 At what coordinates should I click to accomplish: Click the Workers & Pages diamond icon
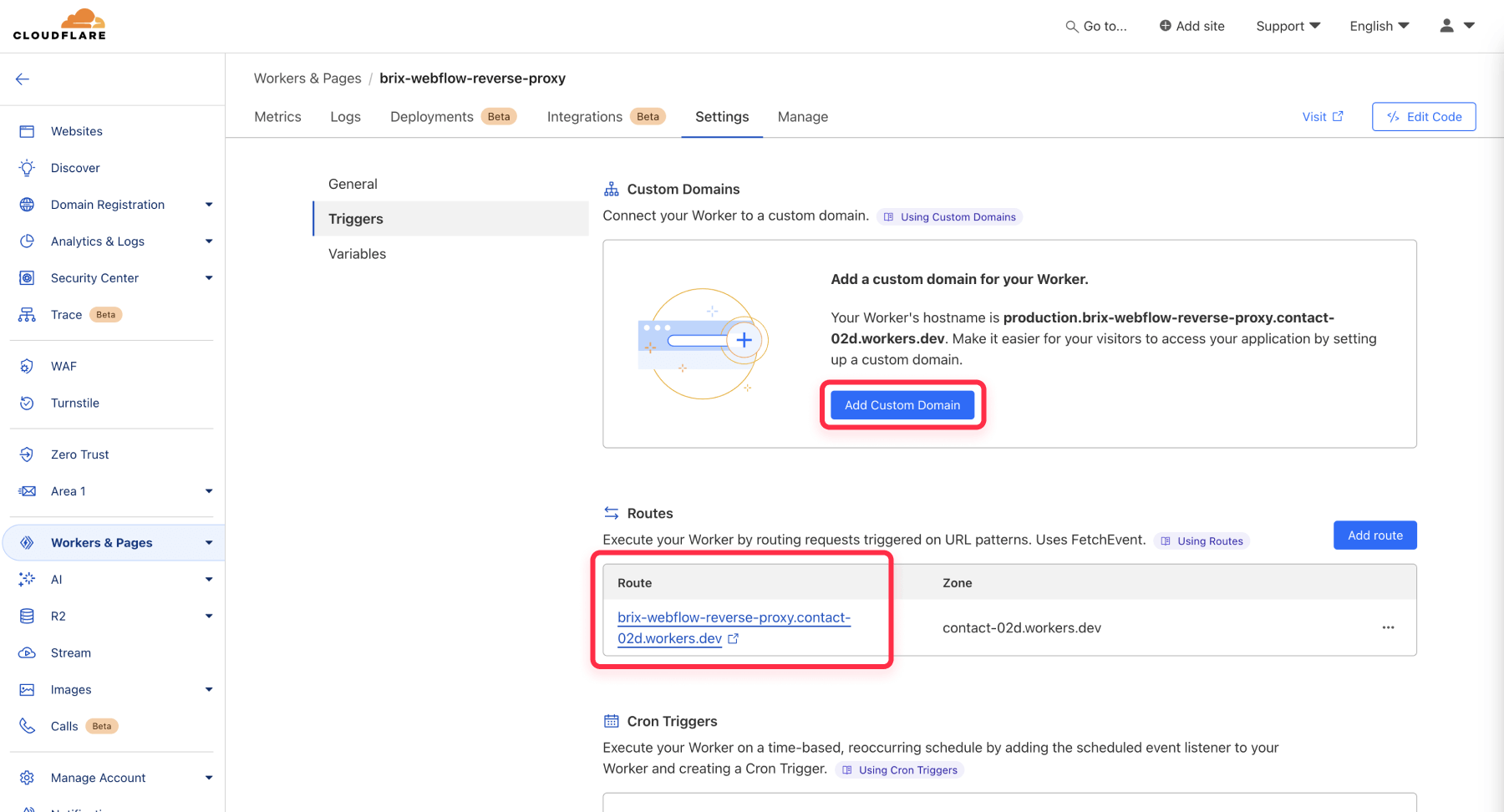click(x=27, y=543)
